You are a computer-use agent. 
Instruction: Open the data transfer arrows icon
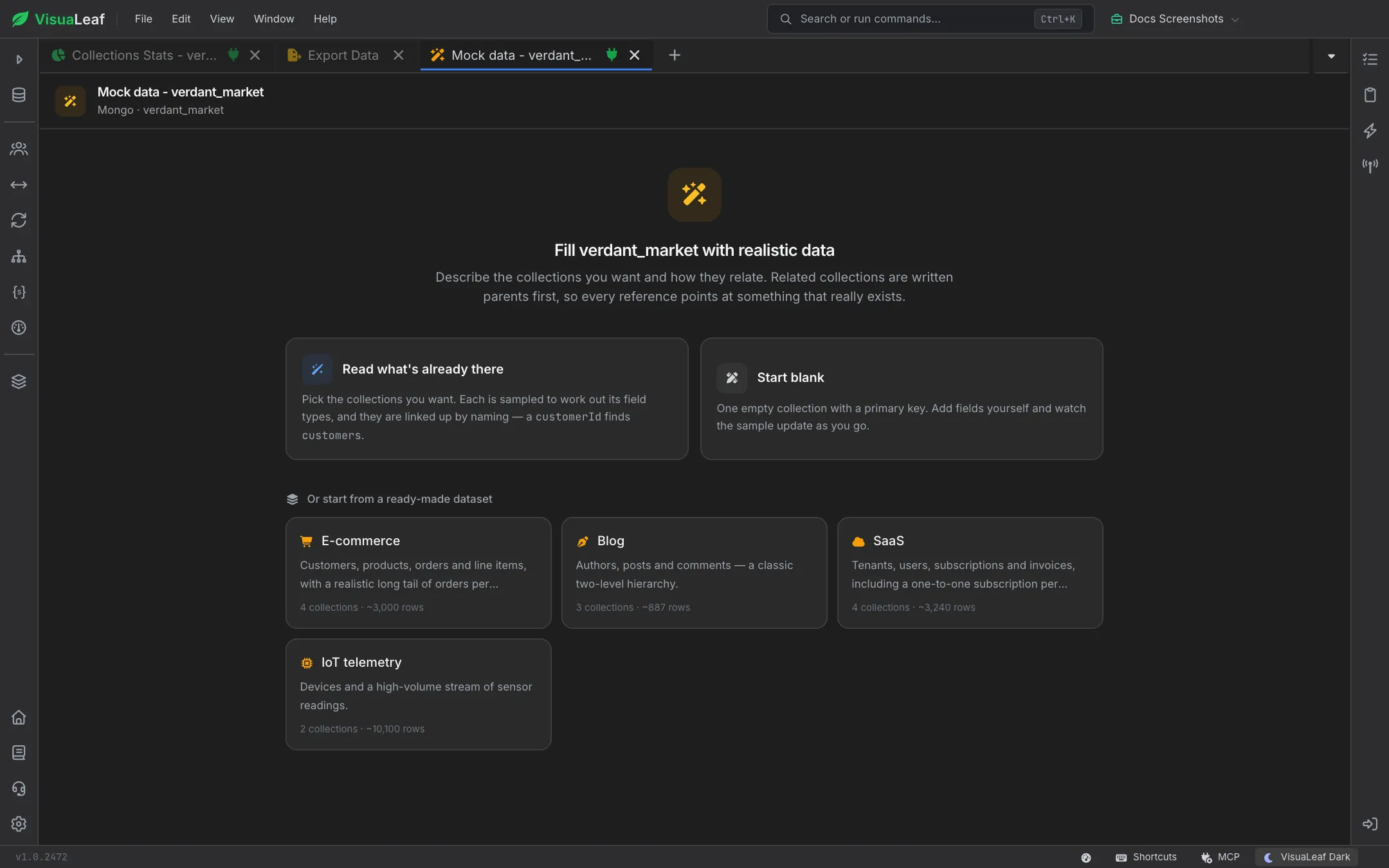[x=19, y=185]
